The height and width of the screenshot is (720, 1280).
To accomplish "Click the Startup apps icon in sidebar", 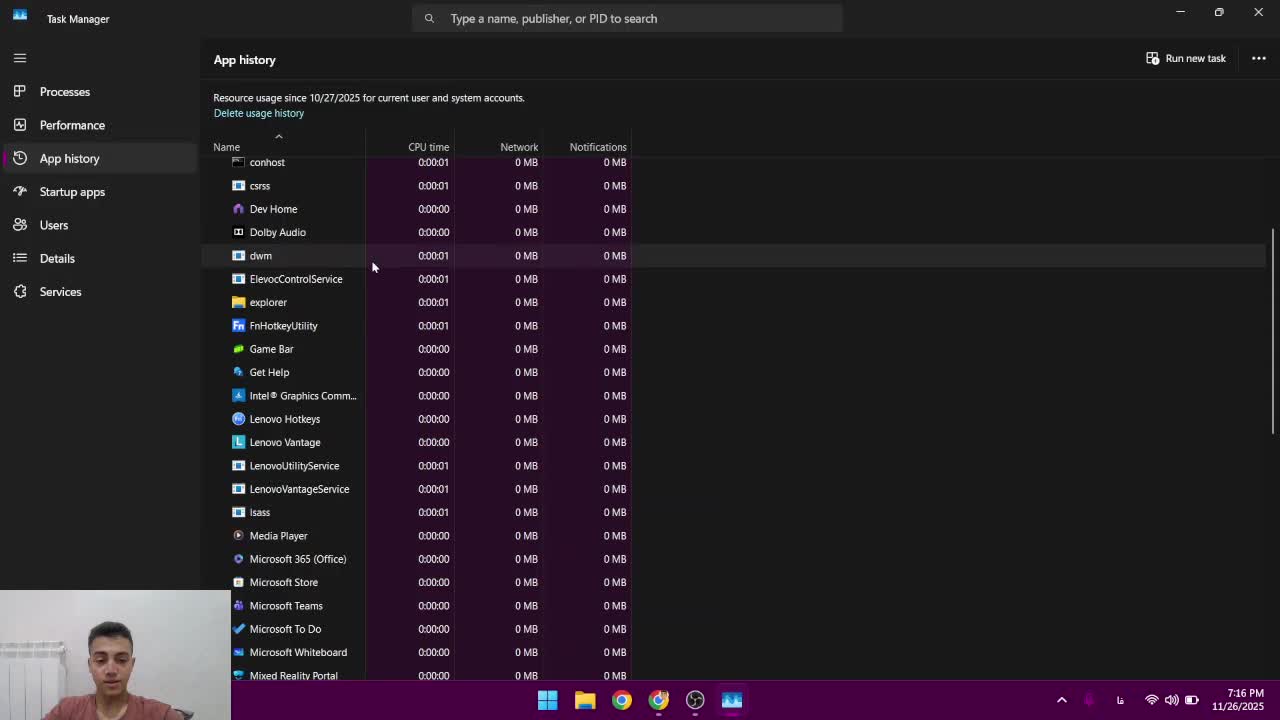I will pos(20,192).
